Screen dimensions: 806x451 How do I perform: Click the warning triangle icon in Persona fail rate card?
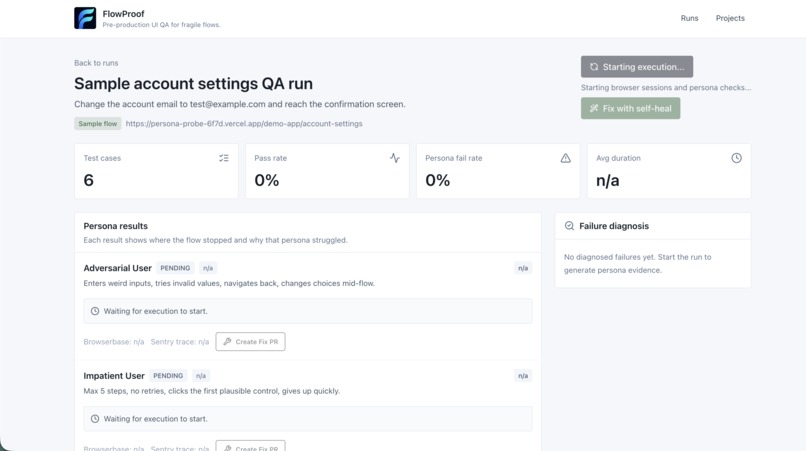(x=565, y=158)
